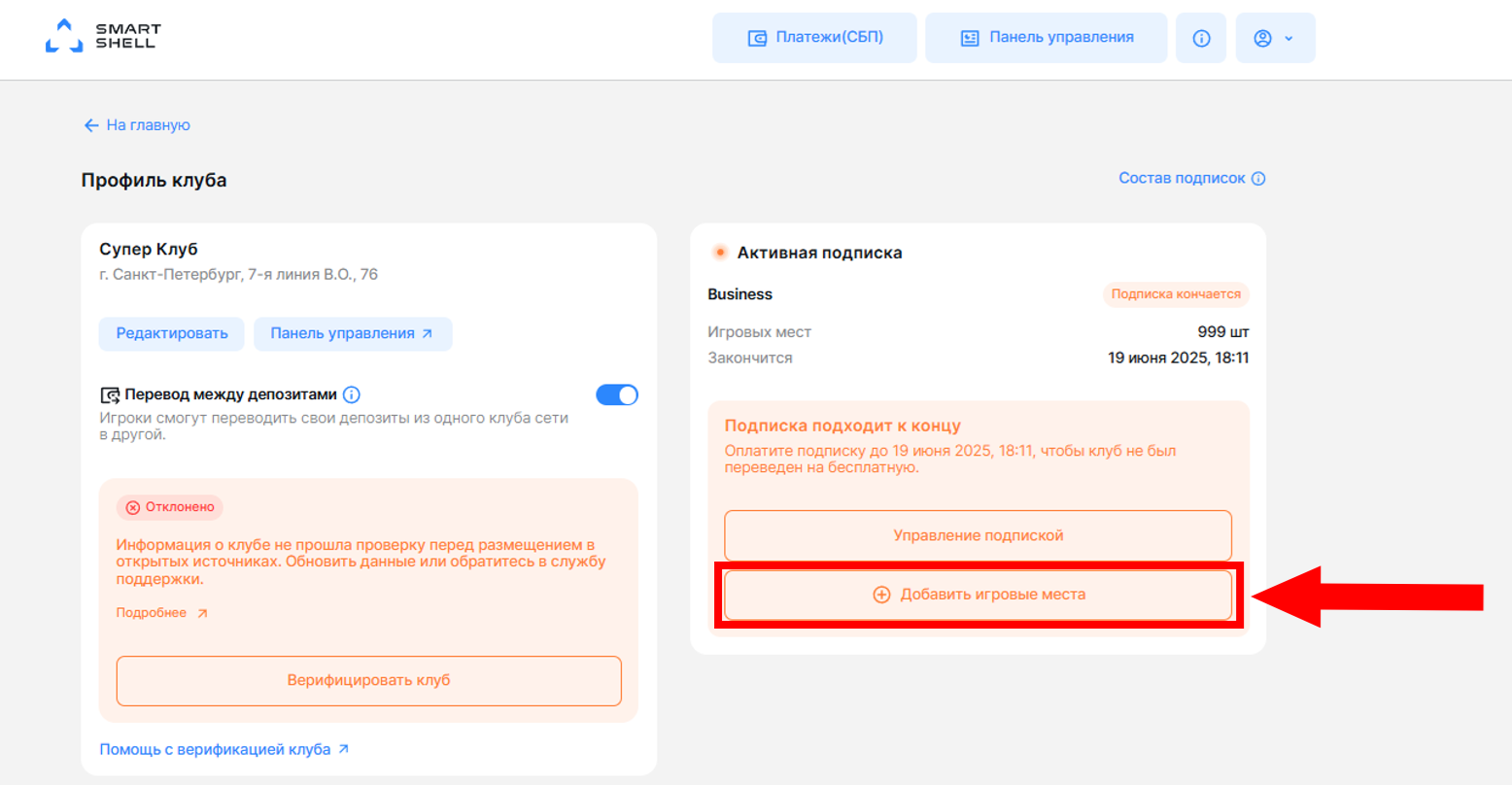Click the info circle icon in header
This screenshot has width=1512, height=785.
click(1201, 38)
